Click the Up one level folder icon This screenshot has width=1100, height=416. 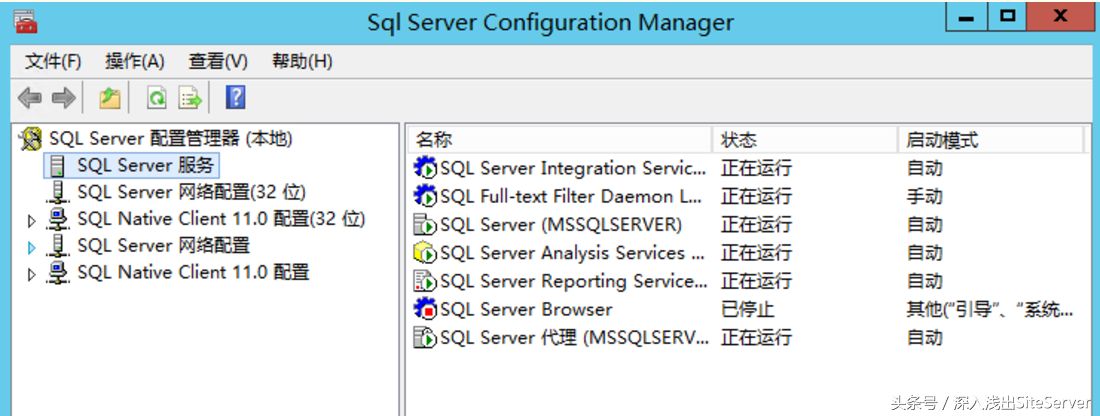click(109, 98)
